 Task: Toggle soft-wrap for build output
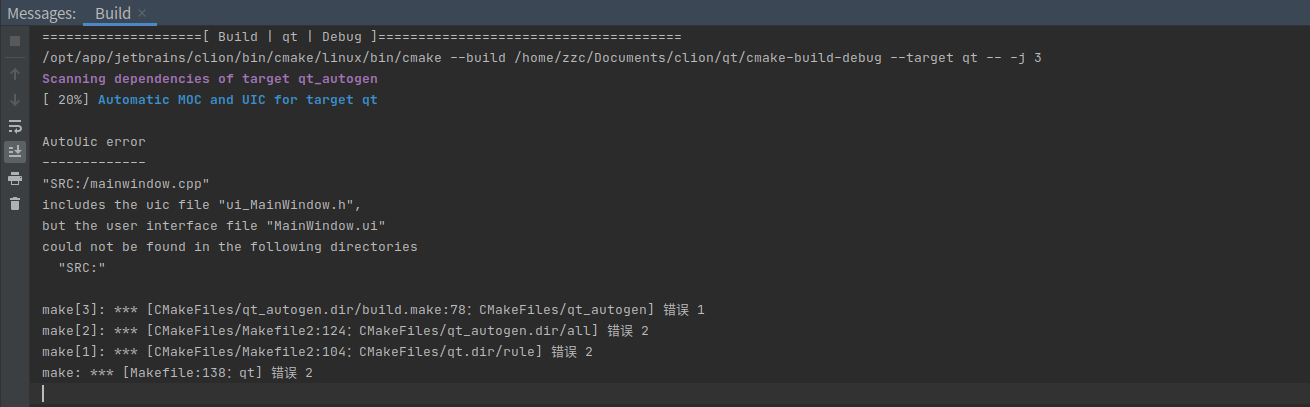click(x=15, y=126)
